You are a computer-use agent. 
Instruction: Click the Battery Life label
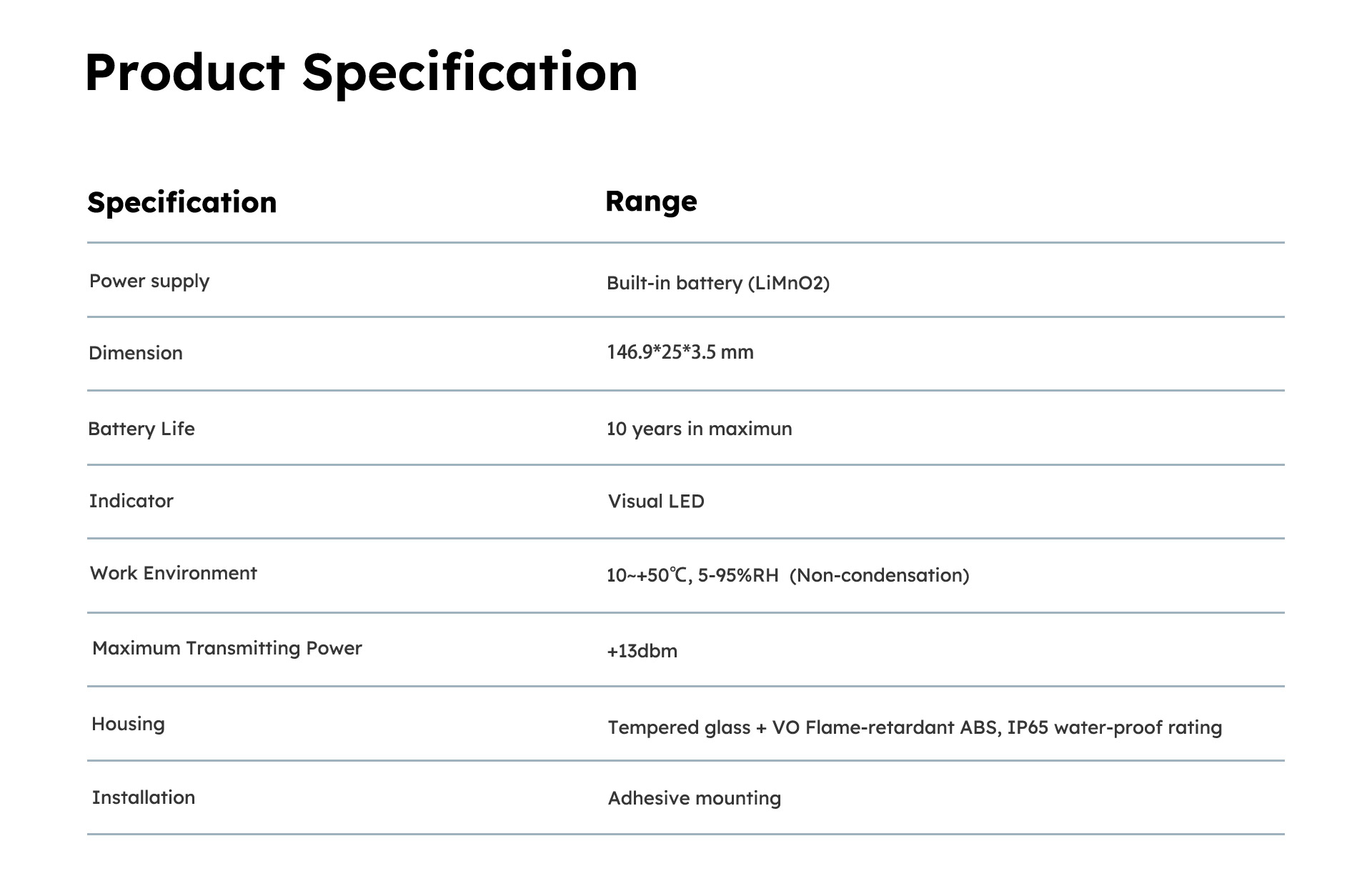pos(141,429)
